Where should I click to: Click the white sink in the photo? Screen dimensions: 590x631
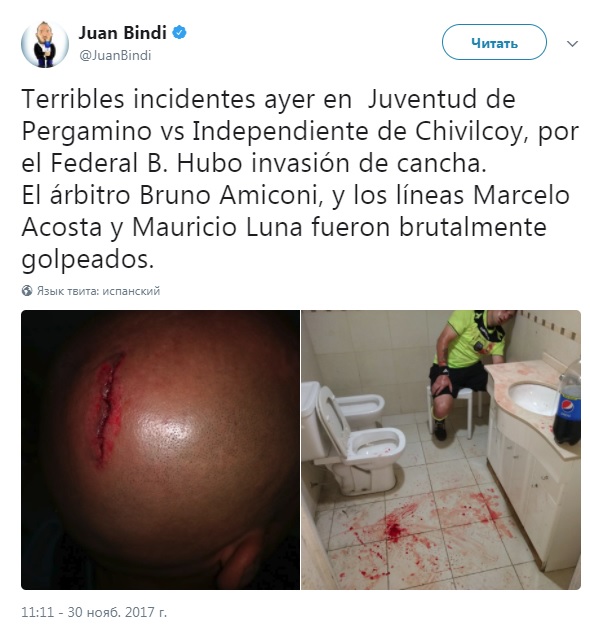click(x=534, y=398)
